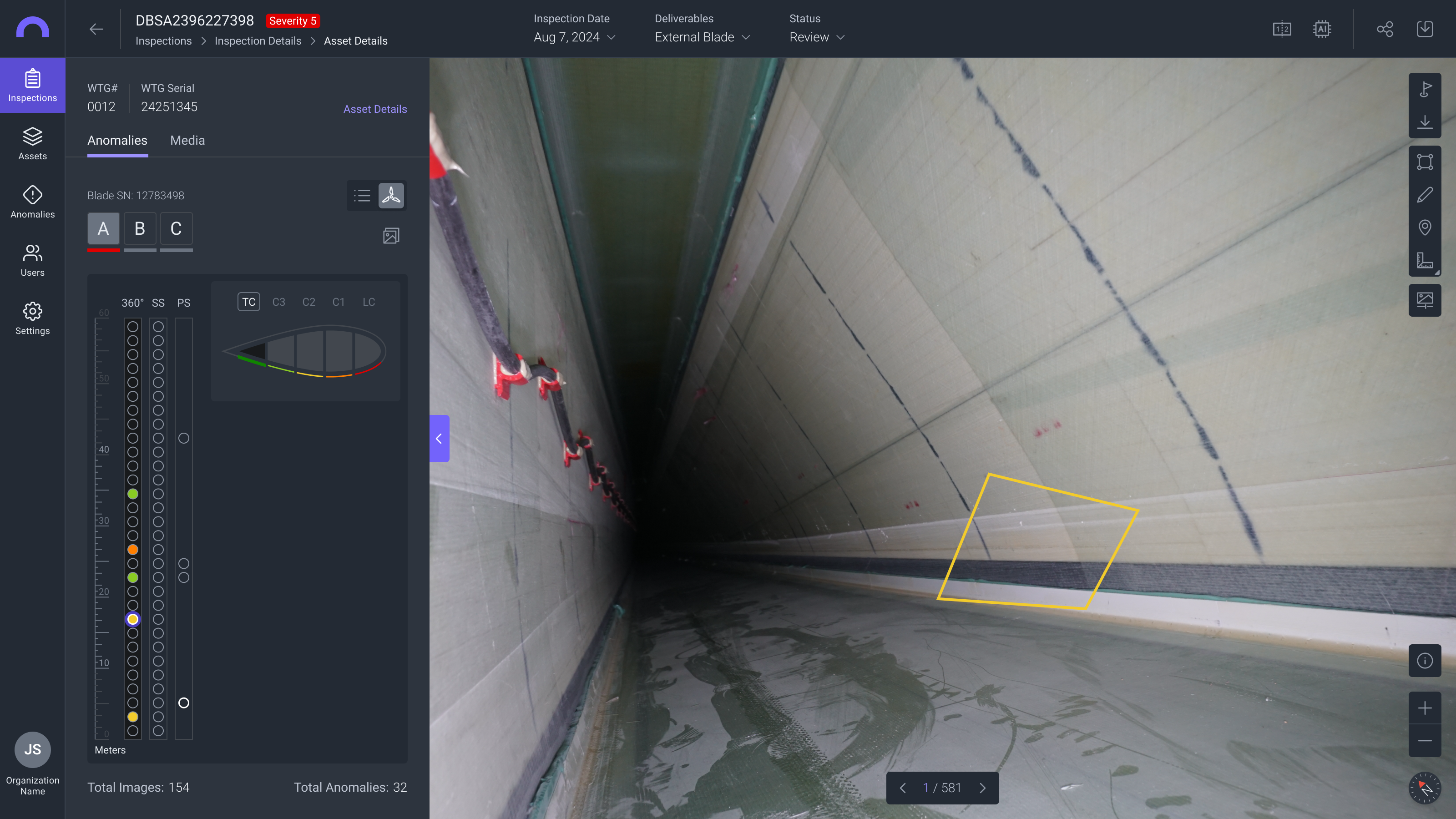Click the location pin tool

tap(1424, 227)
